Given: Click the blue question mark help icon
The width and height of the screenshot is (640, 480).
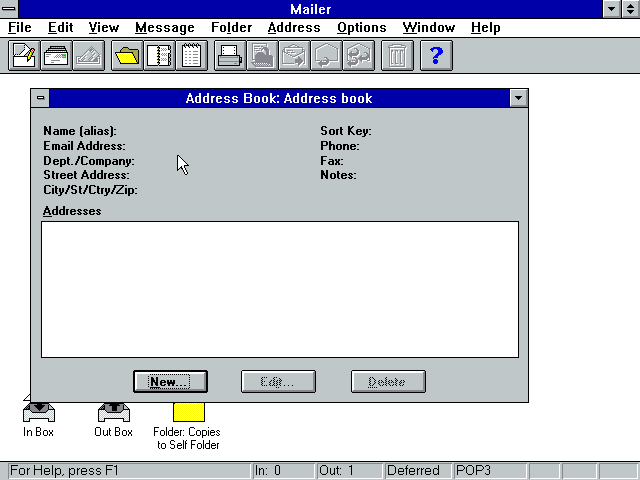Looking at the screenshot, I should pos(436,56).
